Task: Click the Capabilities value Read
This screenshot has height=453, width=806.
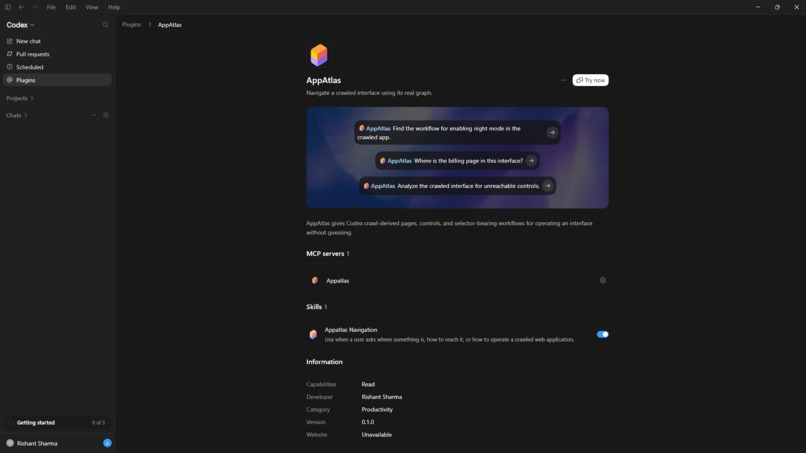Action: [368, 385]
